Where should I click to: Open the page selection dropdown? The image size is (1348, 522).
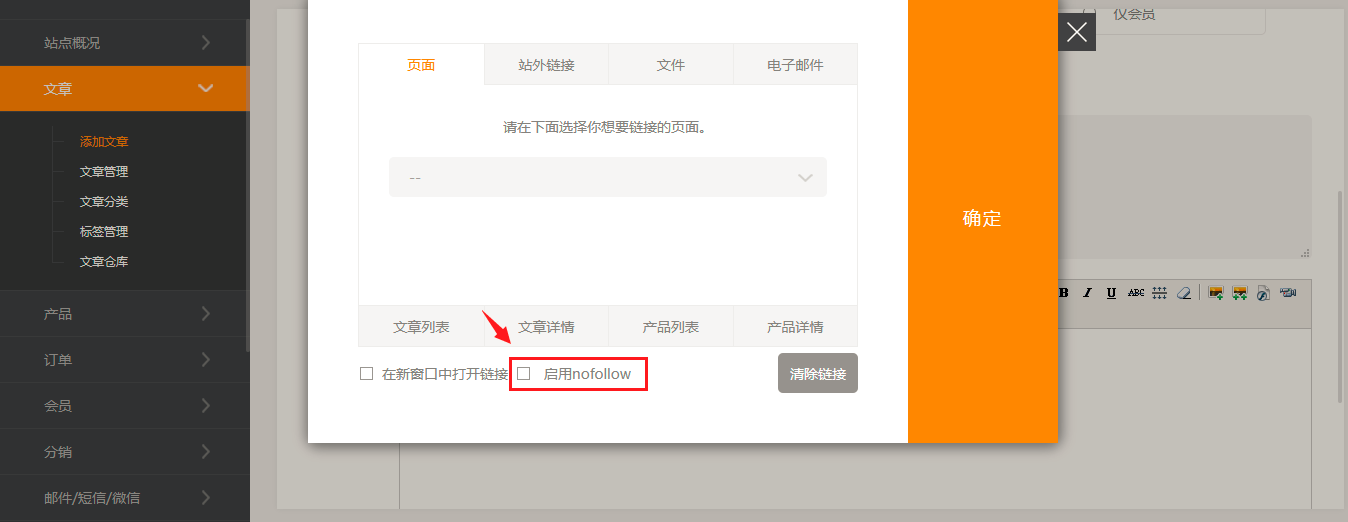(607, 177)
